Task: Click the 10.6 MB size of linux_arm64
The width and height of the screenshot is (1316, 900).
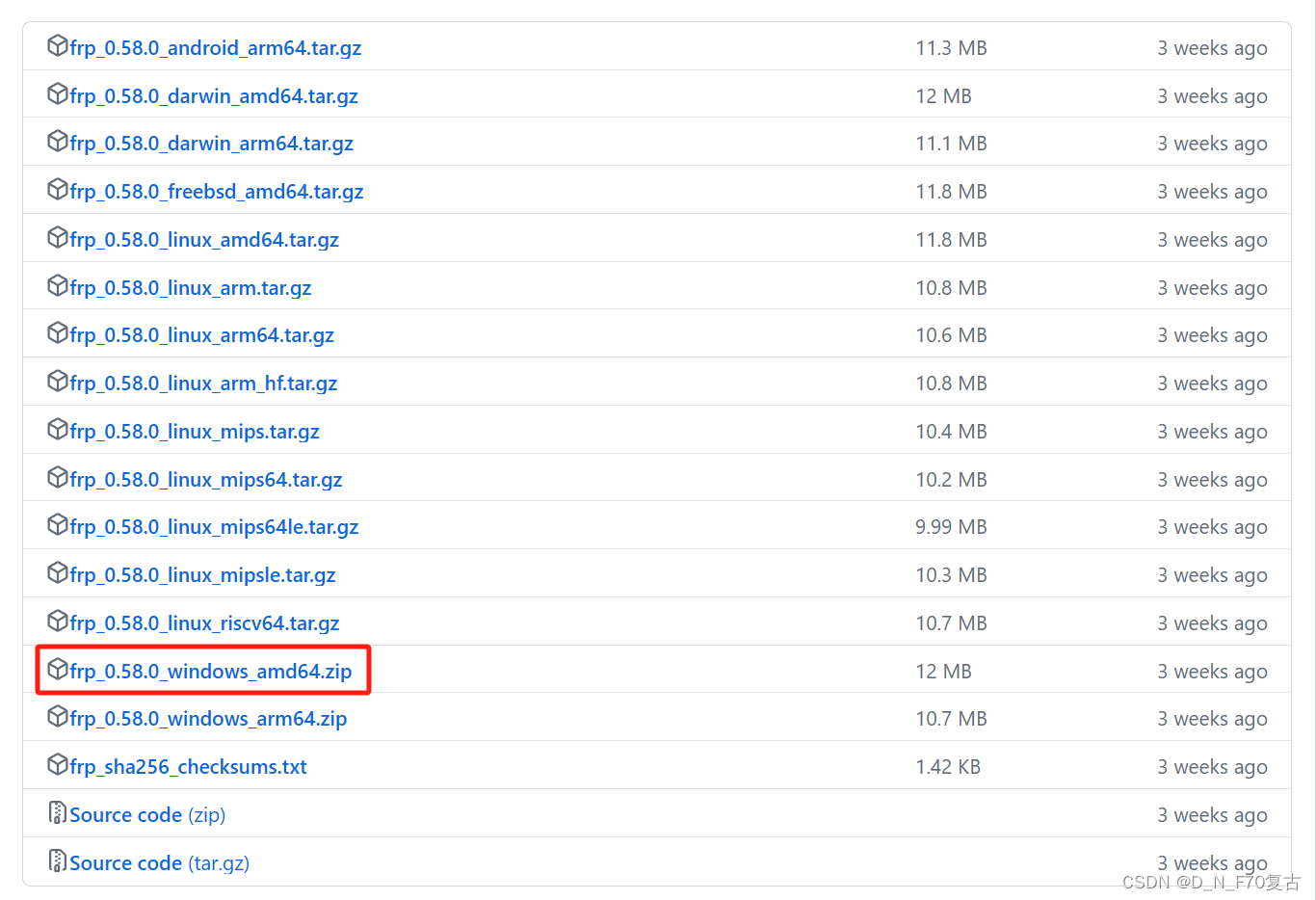Action: pos(952,335)
